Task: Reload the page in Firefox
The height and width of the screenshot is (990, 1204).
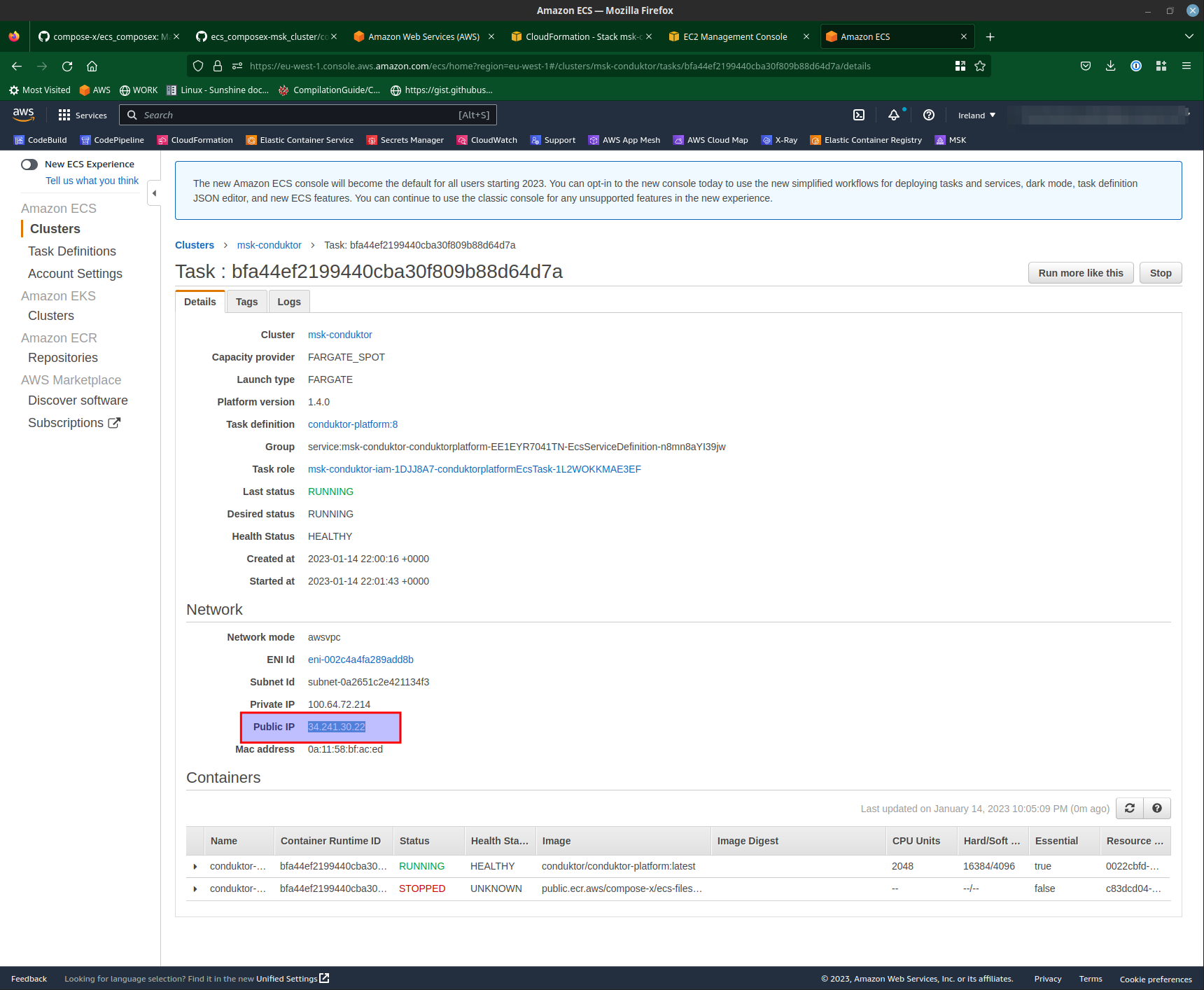Action: click(x=67, y=66)
